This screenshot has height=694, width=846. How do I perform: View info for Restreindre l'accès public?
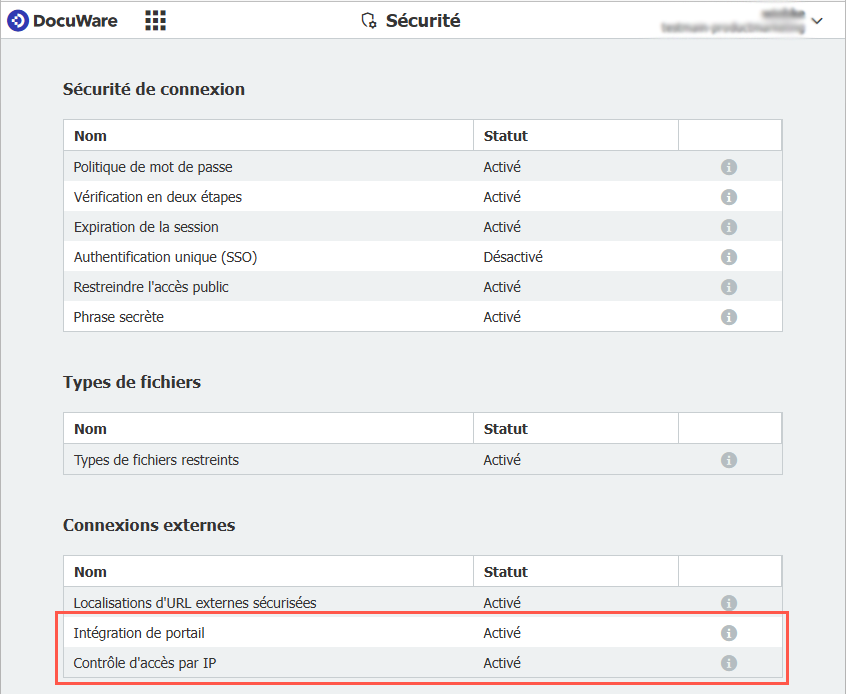click(x=729, y=287)
